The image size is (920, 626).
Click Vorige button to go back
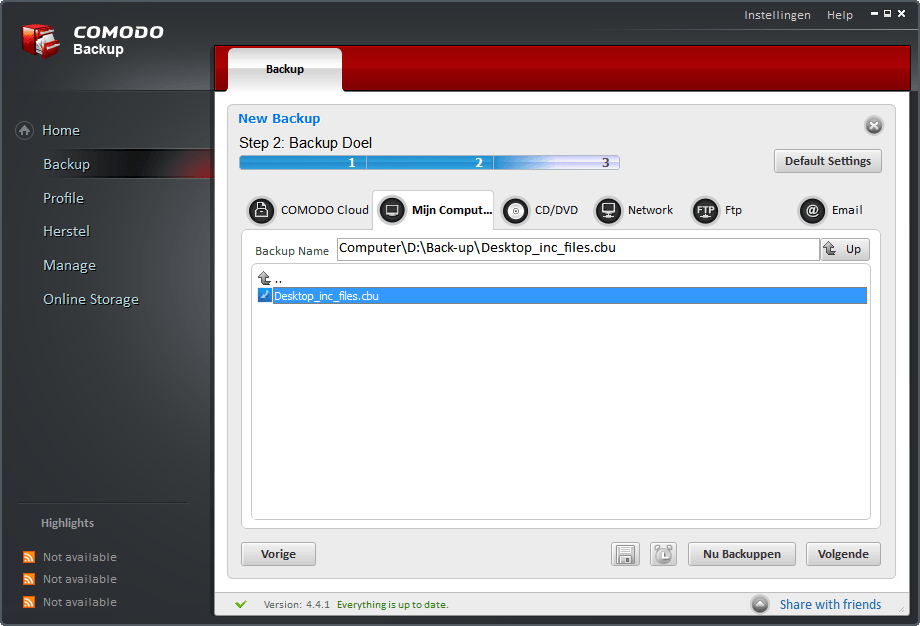(278, 554)
